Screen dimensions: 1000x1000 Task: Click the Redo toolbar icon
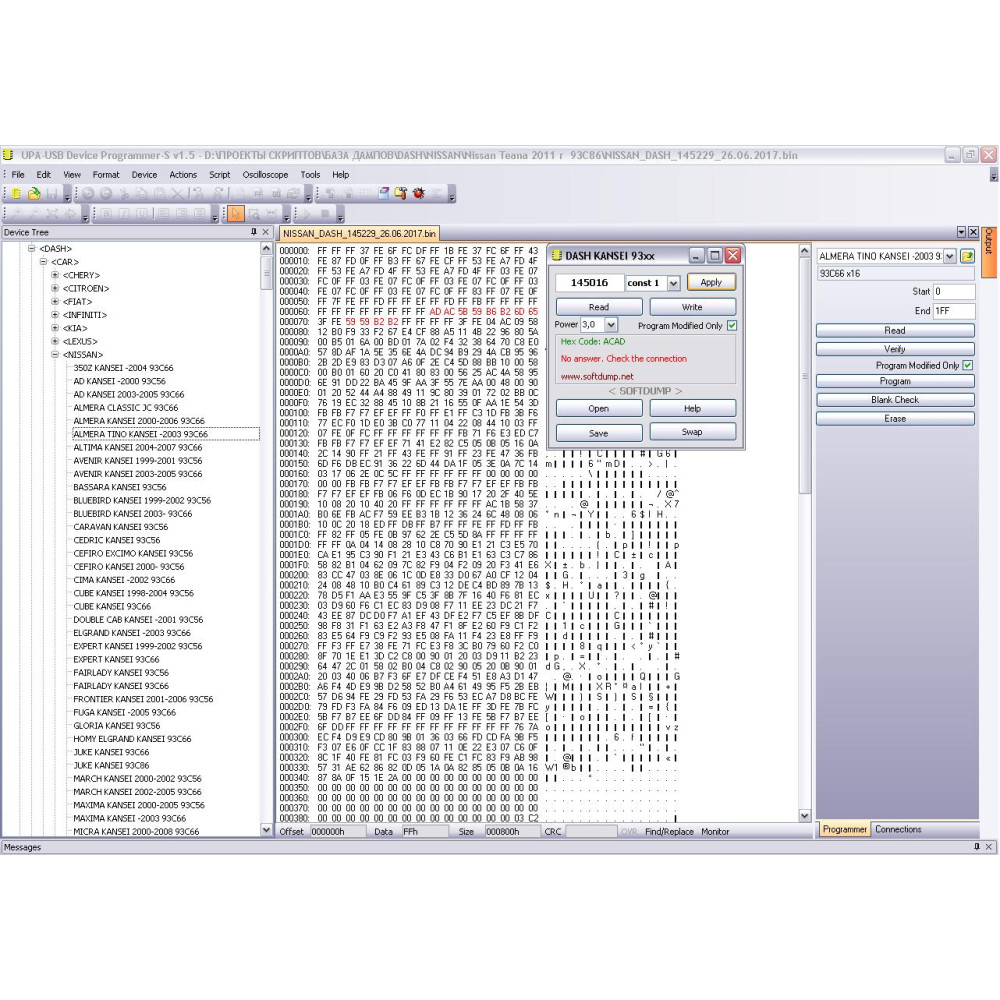[x=106, y=193]
